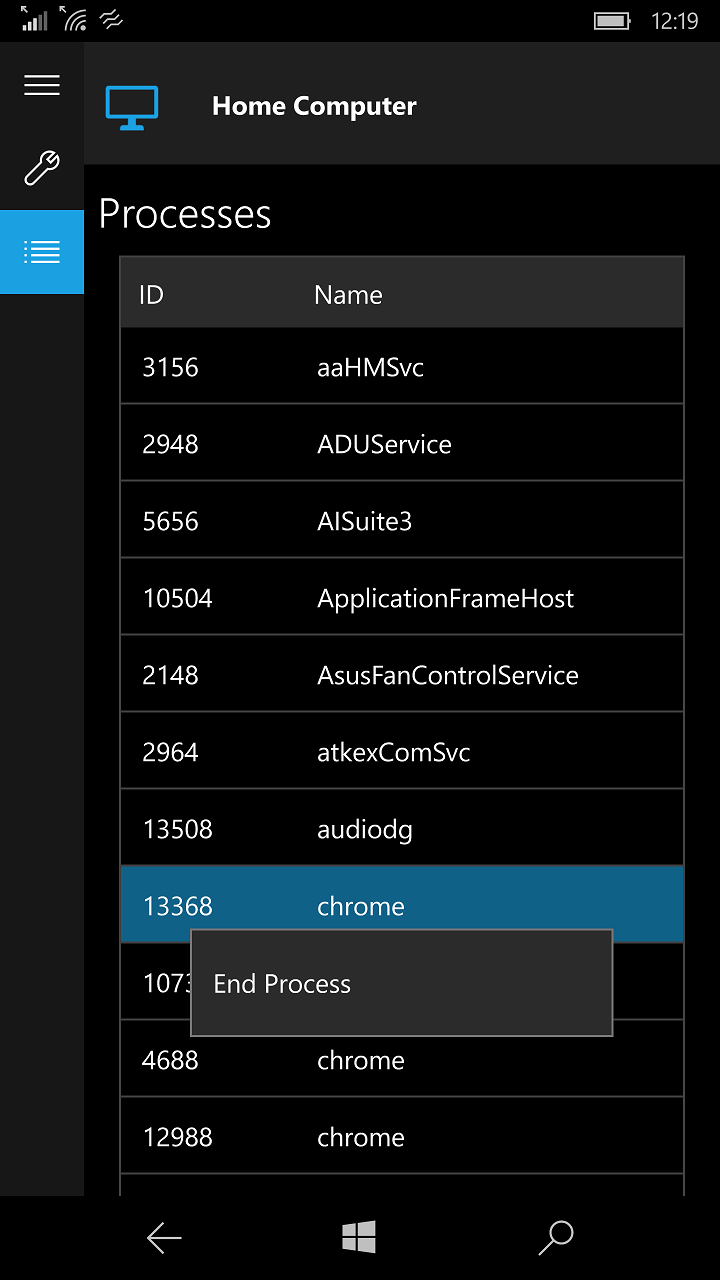Tap the Back arrow navigation button
This screenshot has height=1280, width=720.
tap(164, 1238)
